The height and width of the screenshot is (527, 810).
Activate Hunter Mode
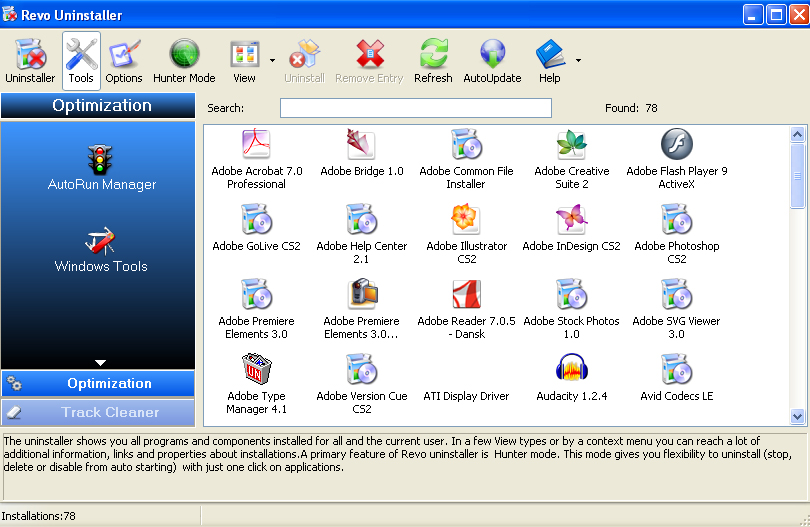click(x=184, y=61)
